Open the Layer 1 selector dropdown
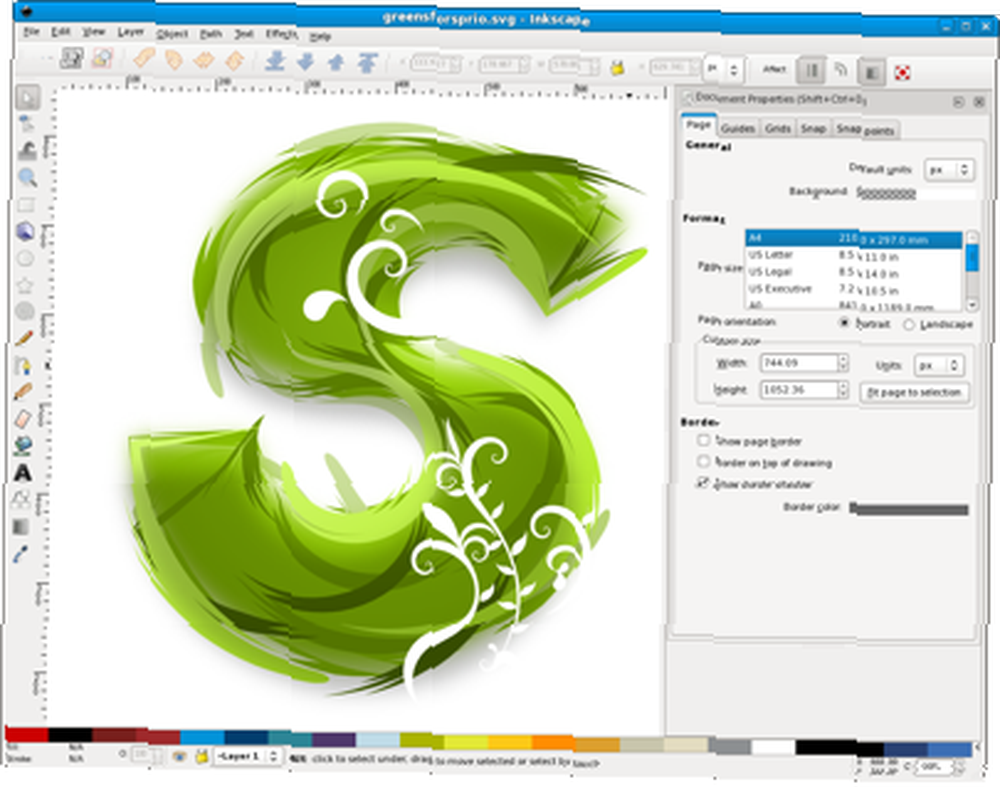Image resolution: width=1000 pixels, height=787 pixels. [247, 756]
